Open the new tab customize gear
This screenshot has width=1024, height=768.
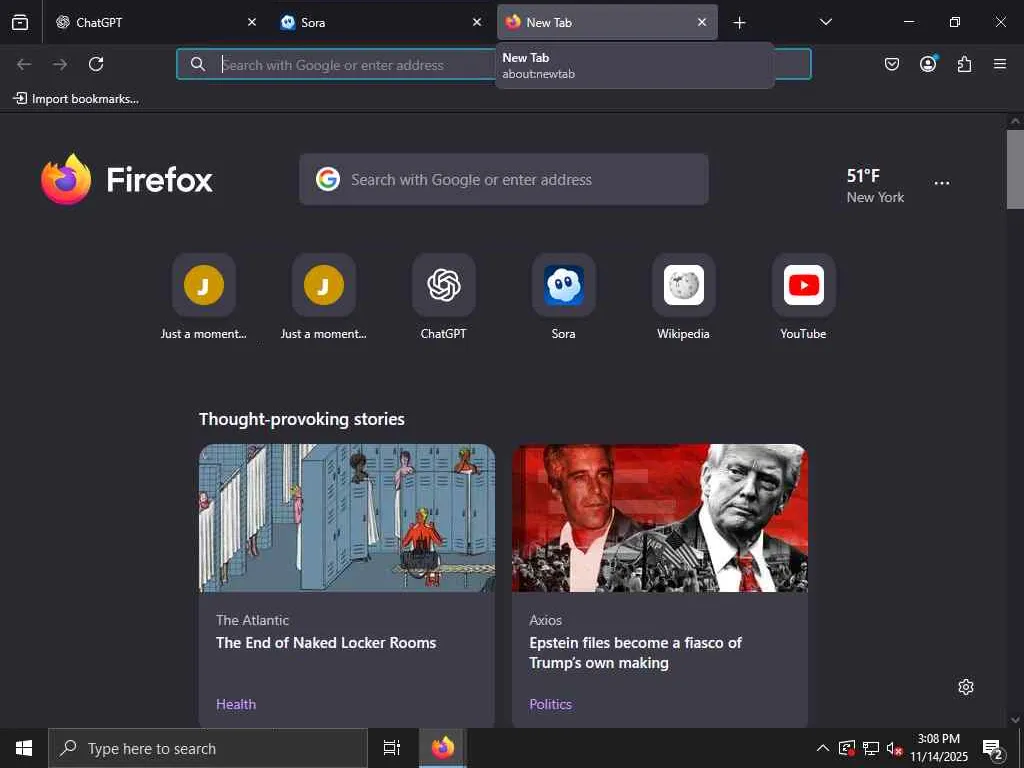(966, 687)
